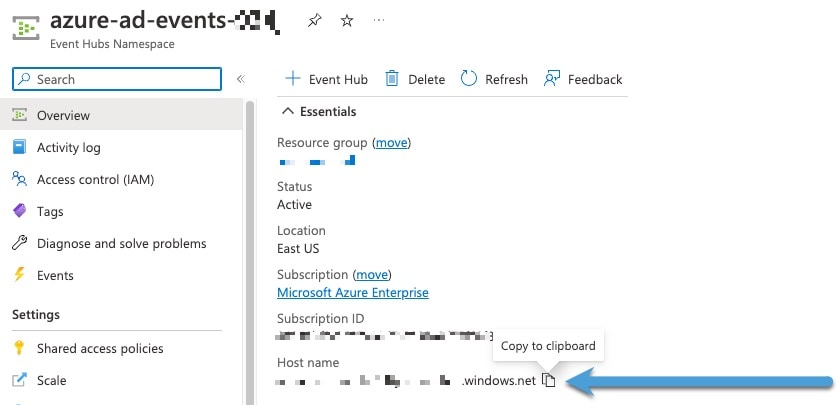Click the plus icon beside Event Hub
This screenshot has width=838, height=405.
point(293,79)
